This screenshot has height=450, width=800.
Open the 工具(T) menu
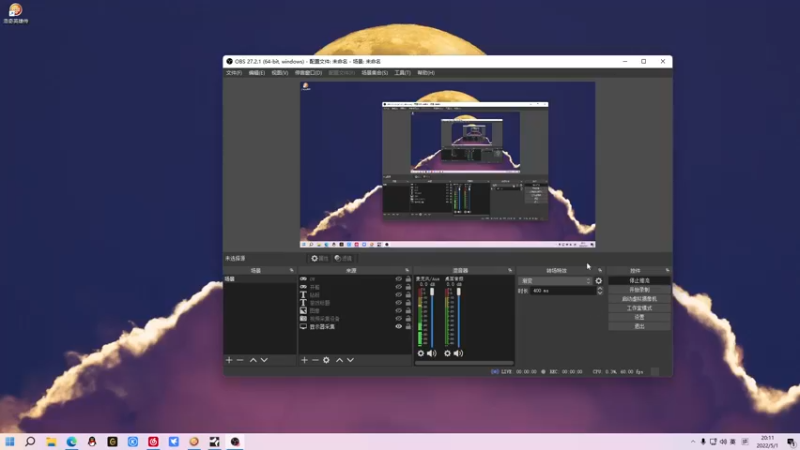(x=402, y=73)
